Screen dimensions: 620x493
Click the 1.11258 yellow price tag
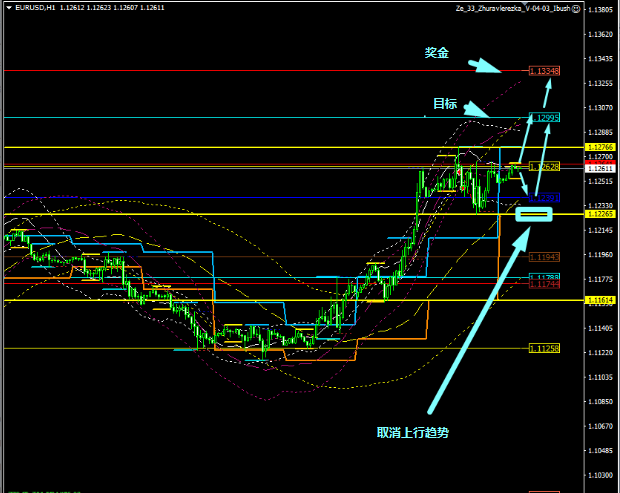point(545,348)
